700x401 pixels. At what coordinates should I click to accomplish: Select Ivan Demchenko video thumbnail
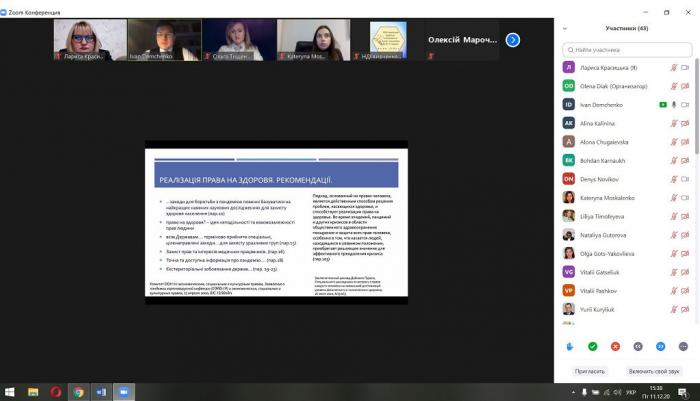165,40
